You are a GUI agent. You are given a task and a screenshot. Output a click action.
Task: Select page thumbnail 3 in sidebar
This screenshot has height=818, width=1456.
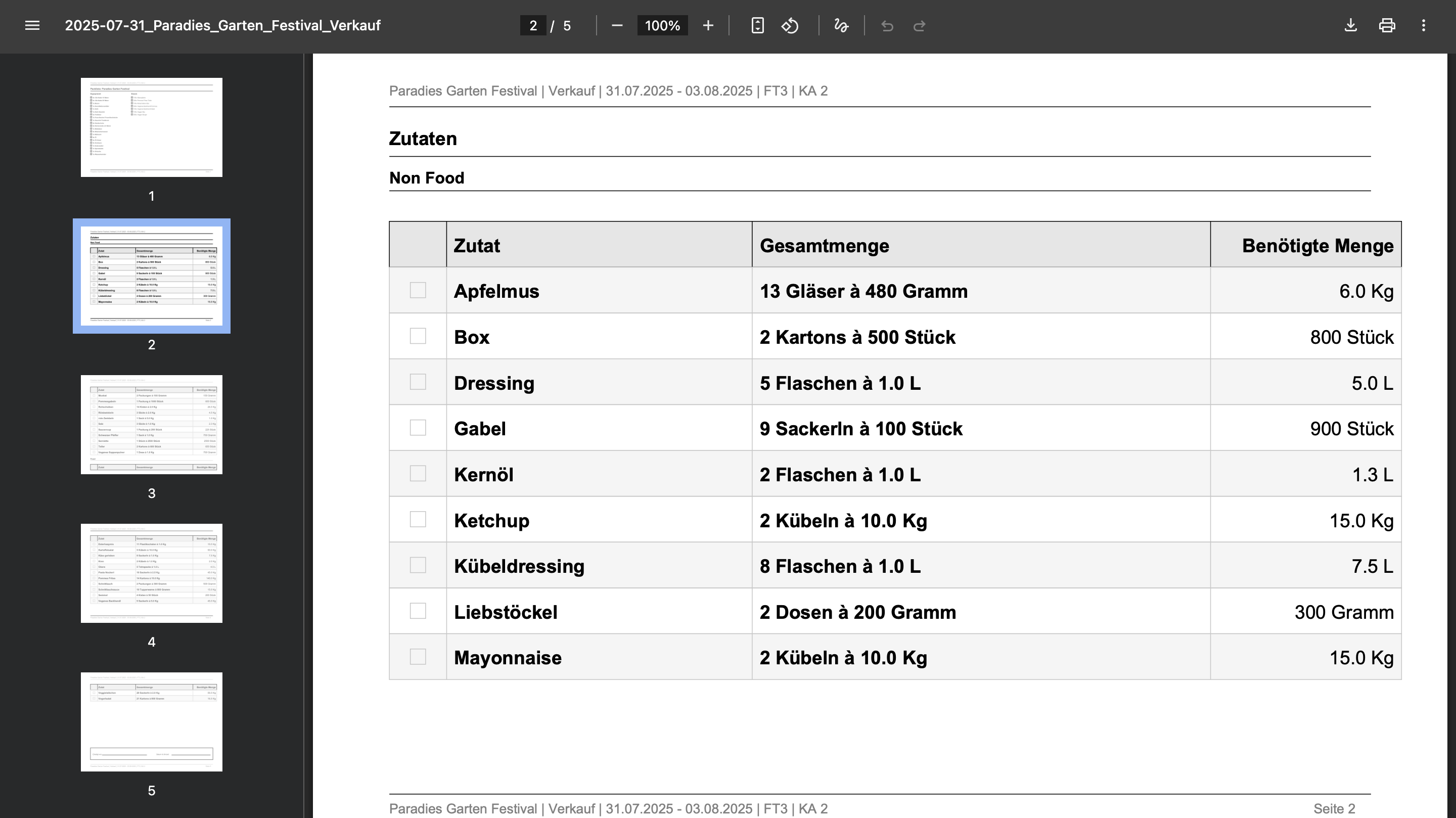tap(151, 424)
